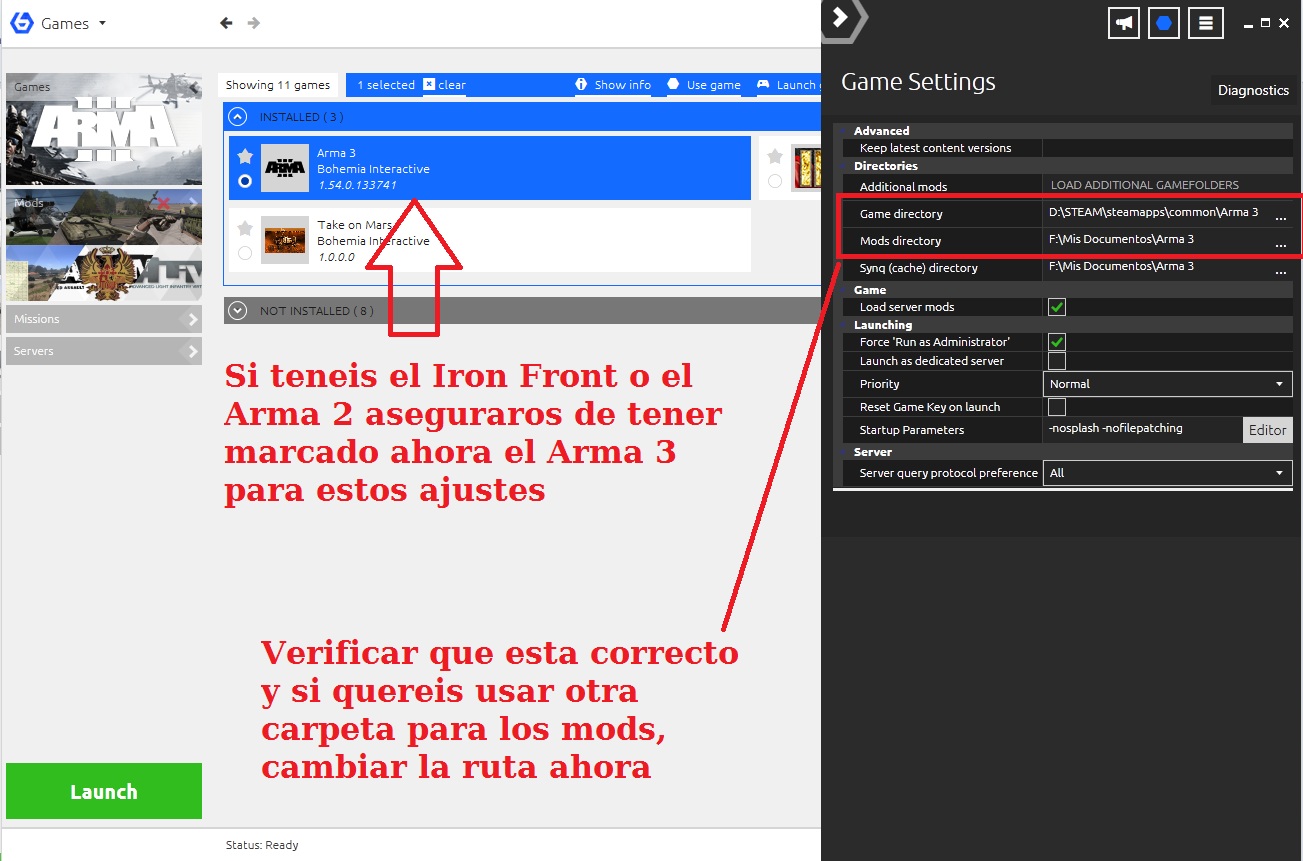This screenshot has height=861, width=1303.
Task: Collapse the INSTALLED ( 3 ) group
Action: pos(237,116)
